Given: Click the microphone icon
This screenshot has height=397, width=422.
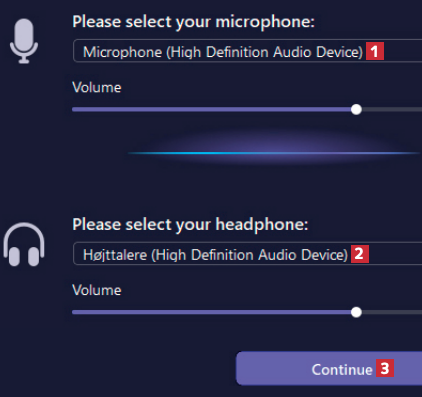Looking at the screenshot, I should (24, 41).
